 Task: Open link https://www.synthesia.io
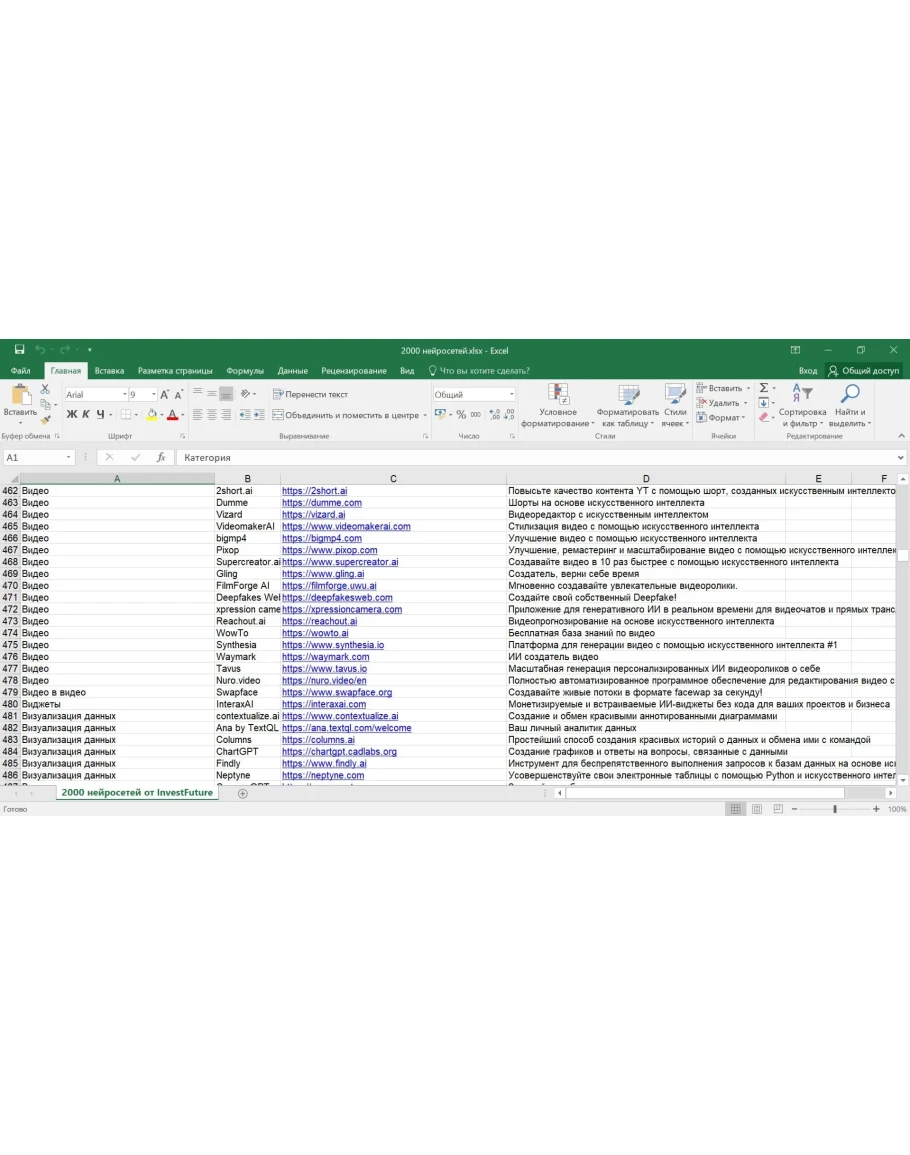point(332,645)
